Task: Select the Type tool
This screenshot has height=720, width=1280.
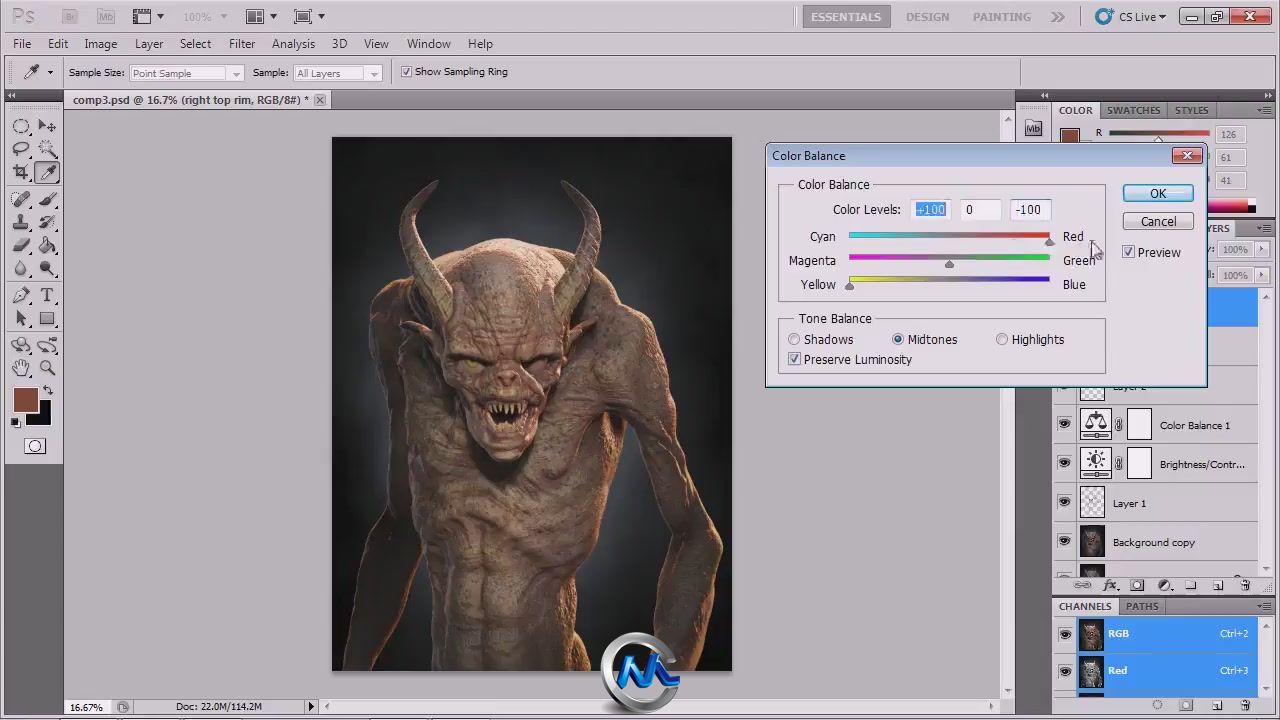Action: click(x=47, y=296)
